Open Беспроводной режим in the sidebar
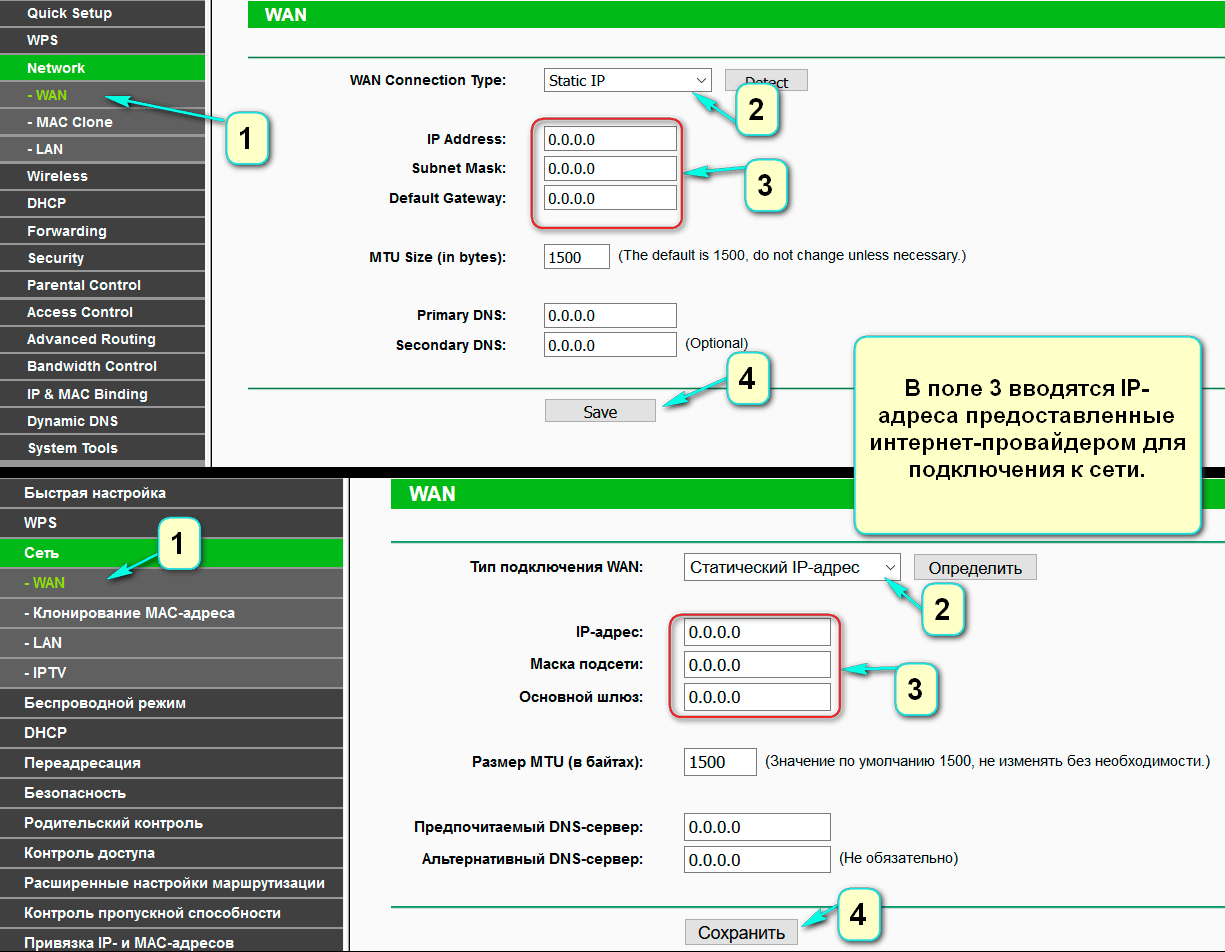This screenshot has width=1225, height=952. pyautogui.click(x=105, y=703)
